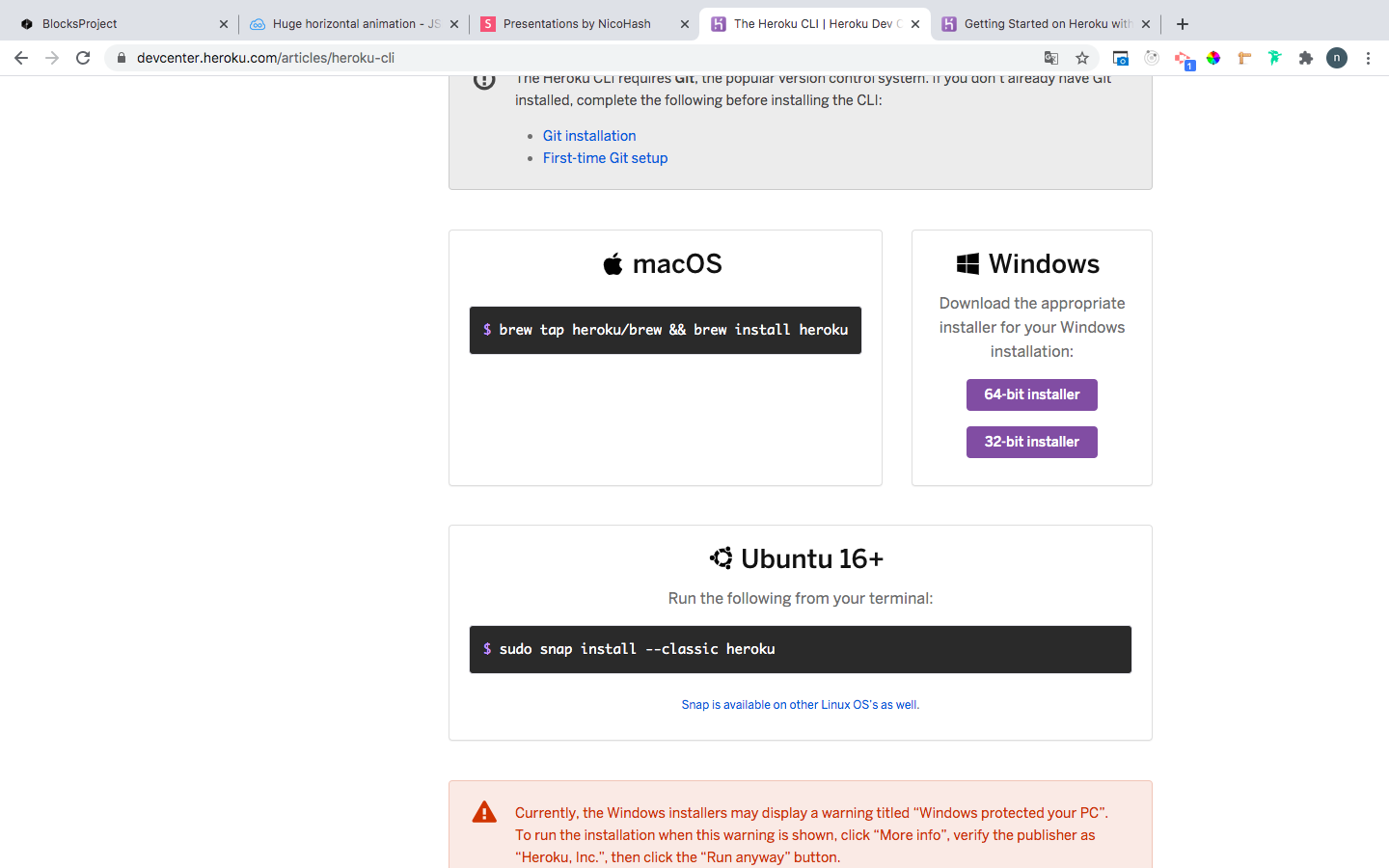Click the brew install heroku command box
The height and width of the screenshot is (868, 1389).
pos(666,330)
